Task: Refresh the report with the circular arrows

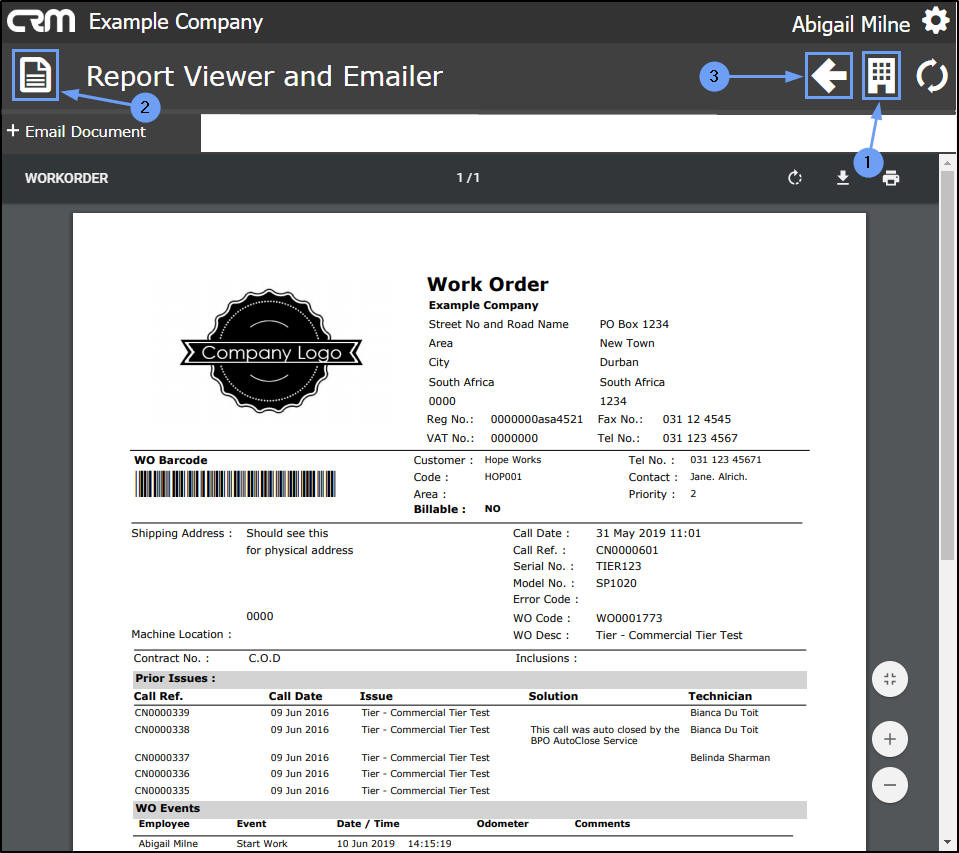Action: (932, 76)
